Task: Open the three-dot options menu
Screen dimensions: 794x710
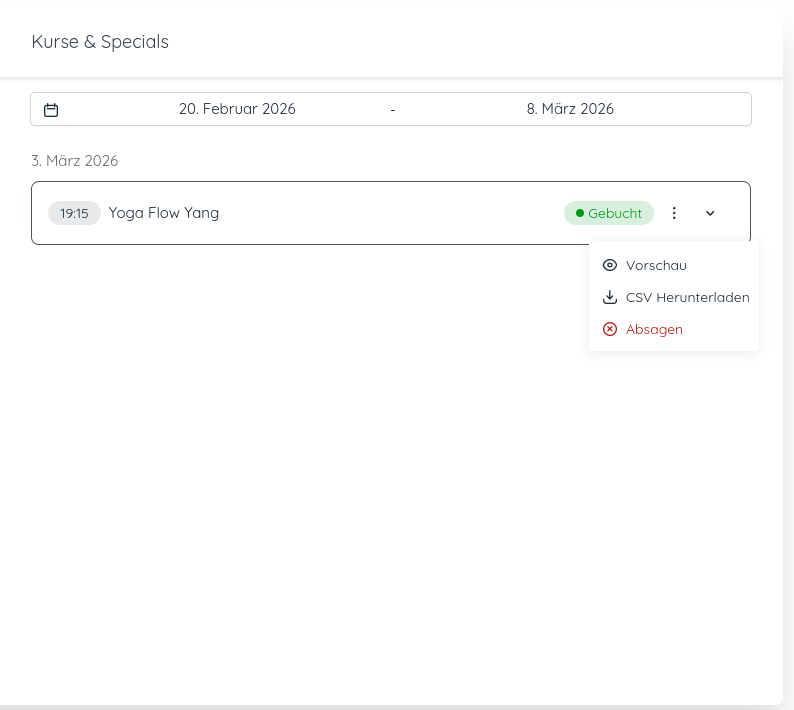Action: (674, 213)
